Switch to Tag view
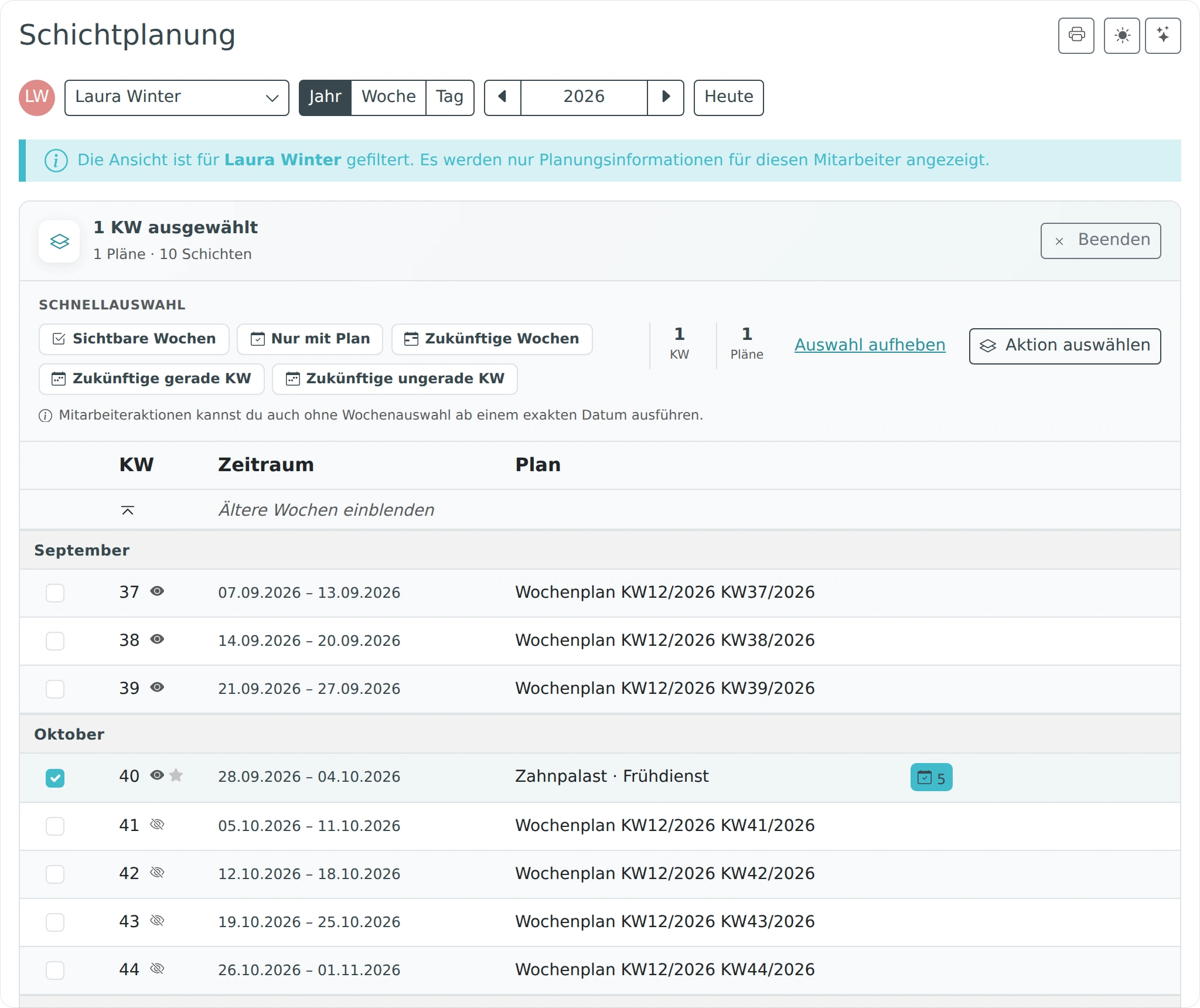Image resolution: width=1200 pixels, height=1008 pixels. click(450, 97)
